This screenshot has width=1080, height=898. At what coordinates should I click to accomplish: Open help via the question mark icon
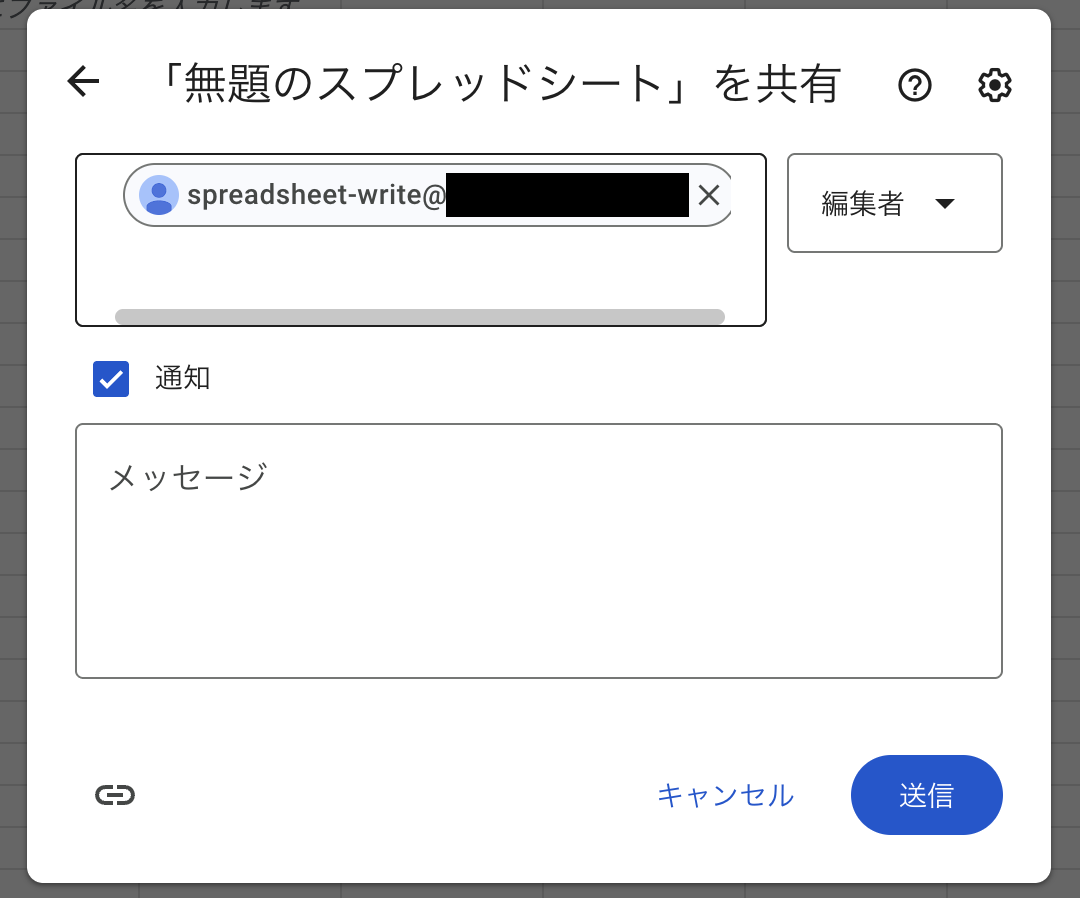click(x=914, y=86)
